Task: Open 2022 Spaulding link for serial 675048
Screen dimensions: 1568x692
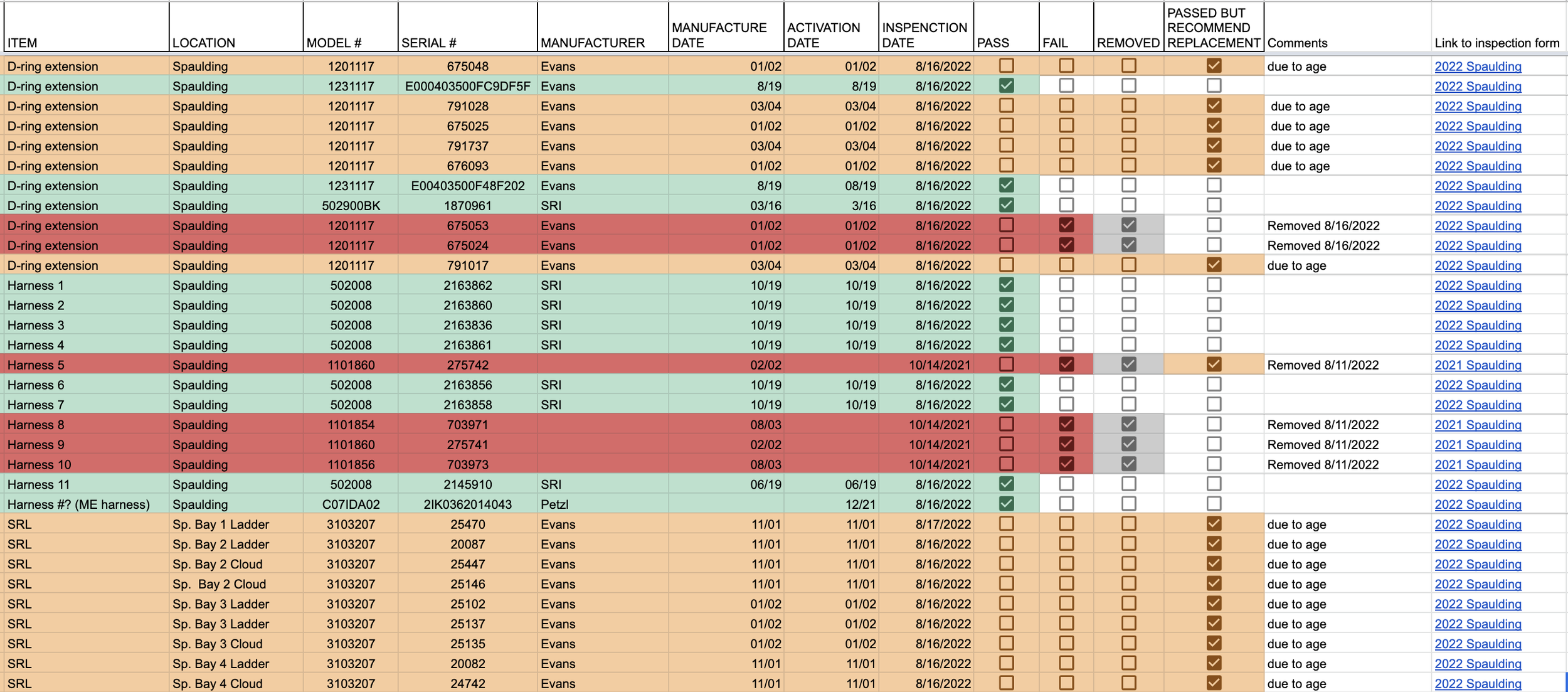Action: pos(1478,67)
